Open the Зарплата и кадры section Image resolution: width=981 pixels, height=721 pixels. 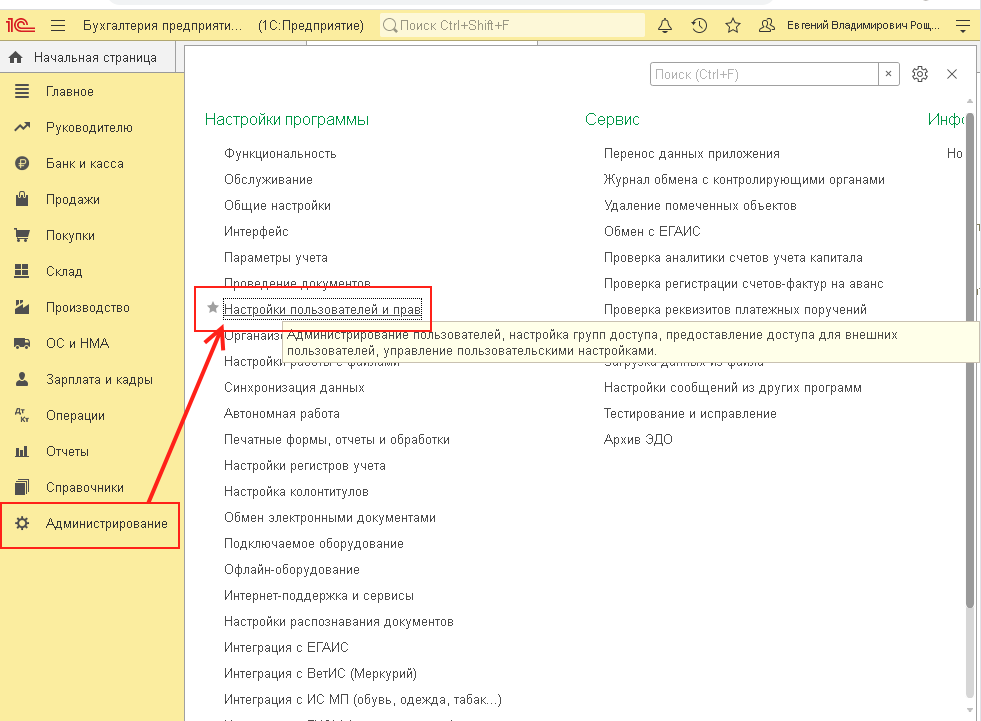click(x=99, y=379)
